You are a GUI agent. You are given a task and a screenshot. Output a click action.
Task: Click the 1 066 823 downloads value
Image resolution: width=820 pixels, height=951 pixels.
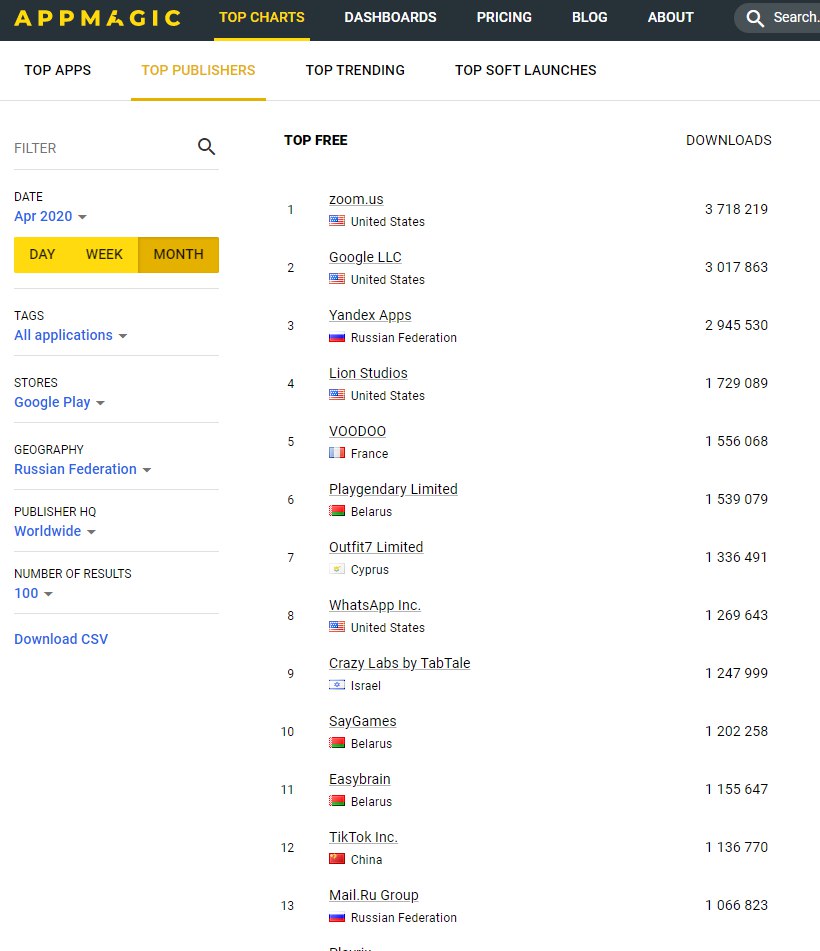point(736,906)
